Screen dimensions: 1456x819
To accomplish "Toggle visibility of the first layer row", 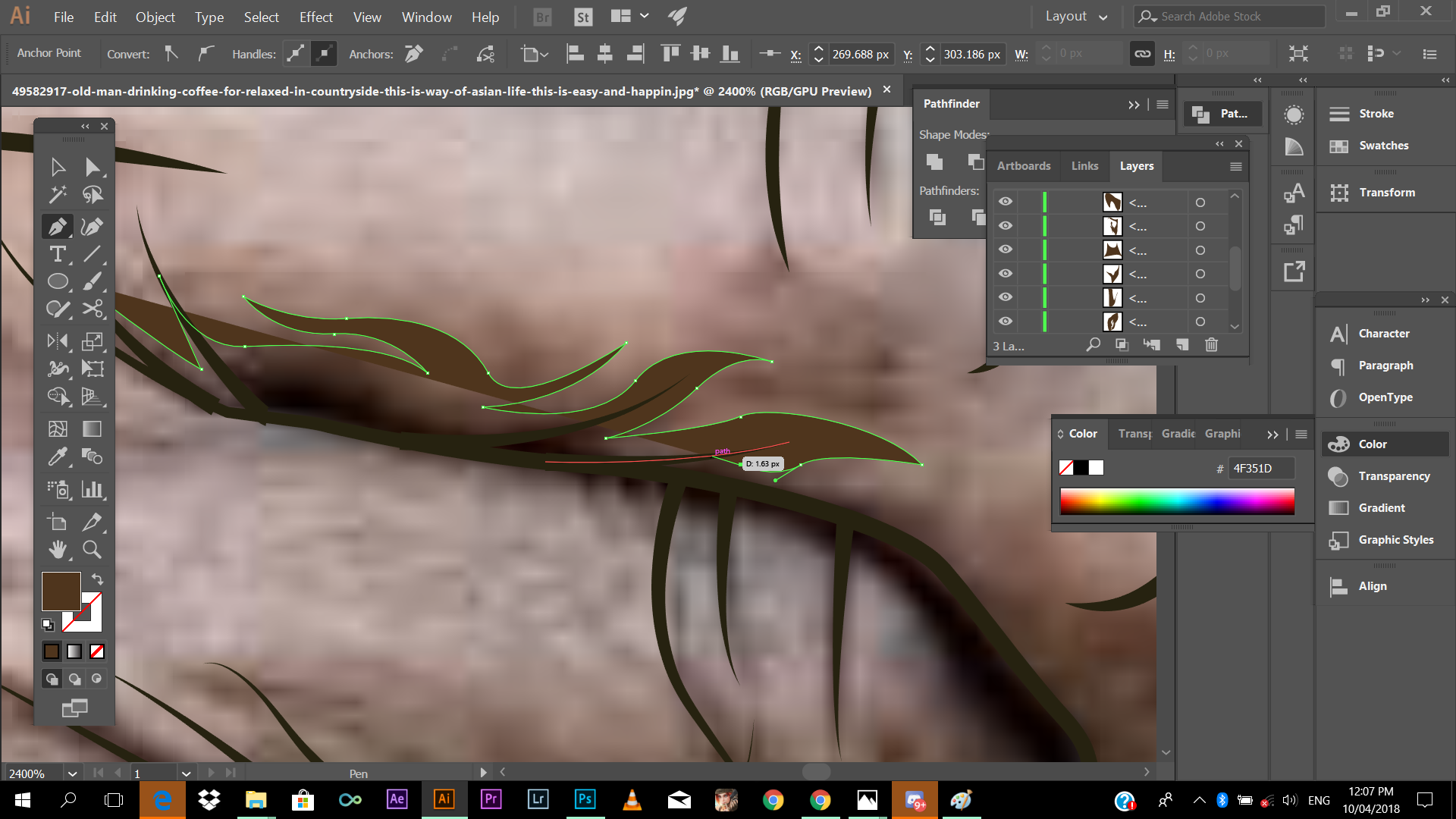I will (1006, 202).
